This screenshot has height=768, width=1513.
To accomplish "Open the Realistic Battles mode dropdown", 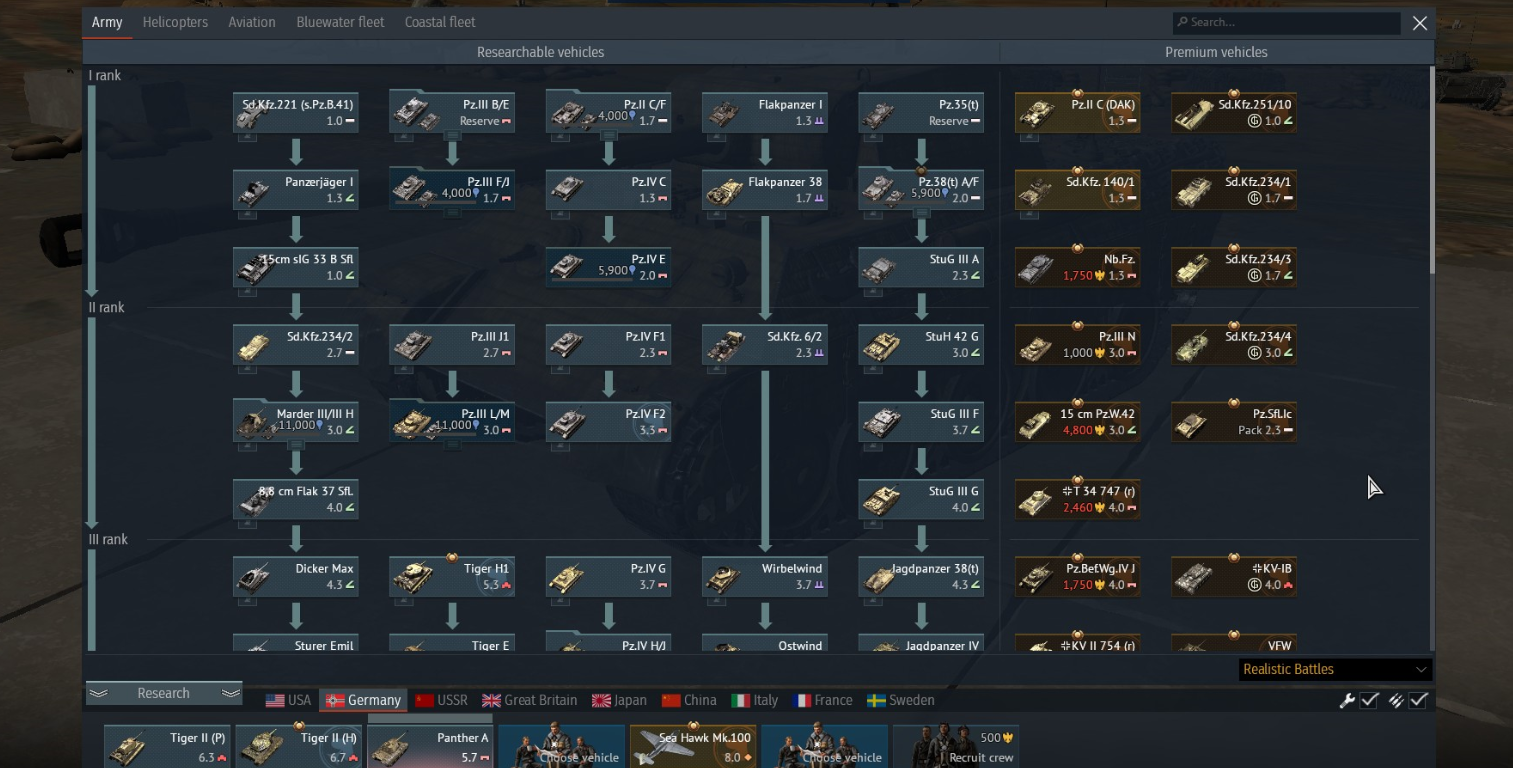I will point(1334,669).
